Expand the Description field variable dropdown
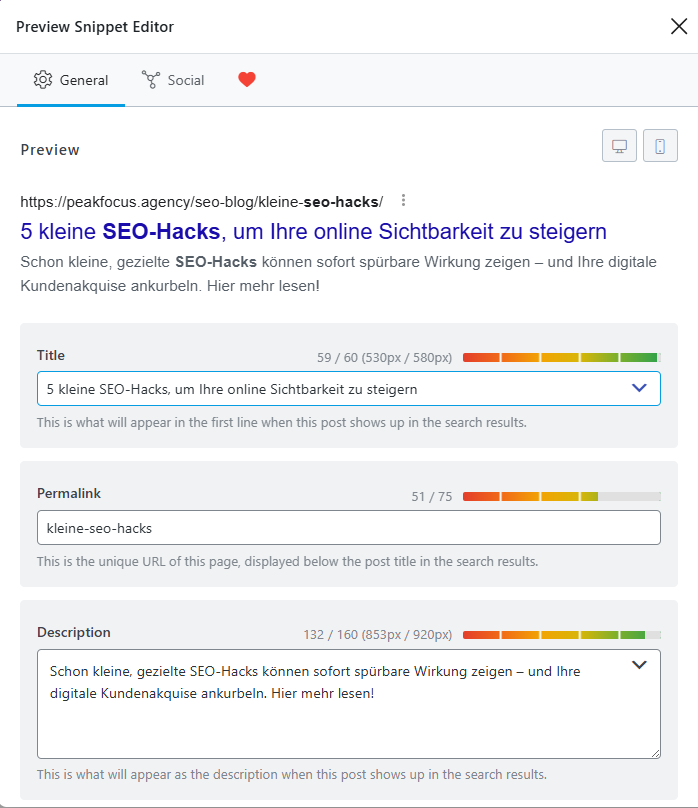This screenshot has height=808, width=698. [639, 664]
